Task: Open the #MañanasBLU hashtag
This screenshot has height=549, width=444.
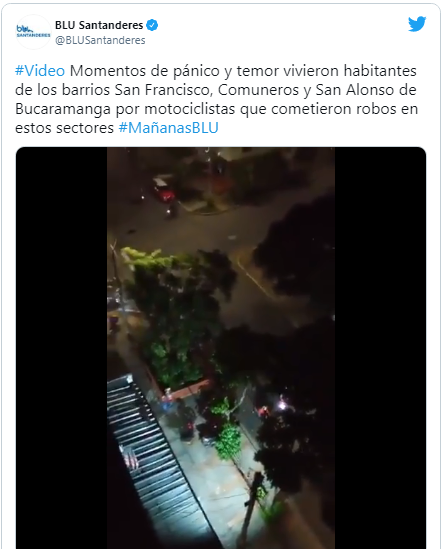Action: click(168, 128)
